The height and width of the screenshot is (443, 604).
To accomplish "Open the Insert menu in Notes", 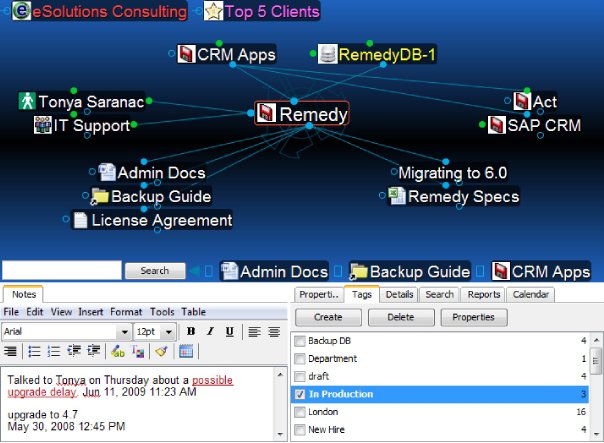I will [x=91, y=312].
